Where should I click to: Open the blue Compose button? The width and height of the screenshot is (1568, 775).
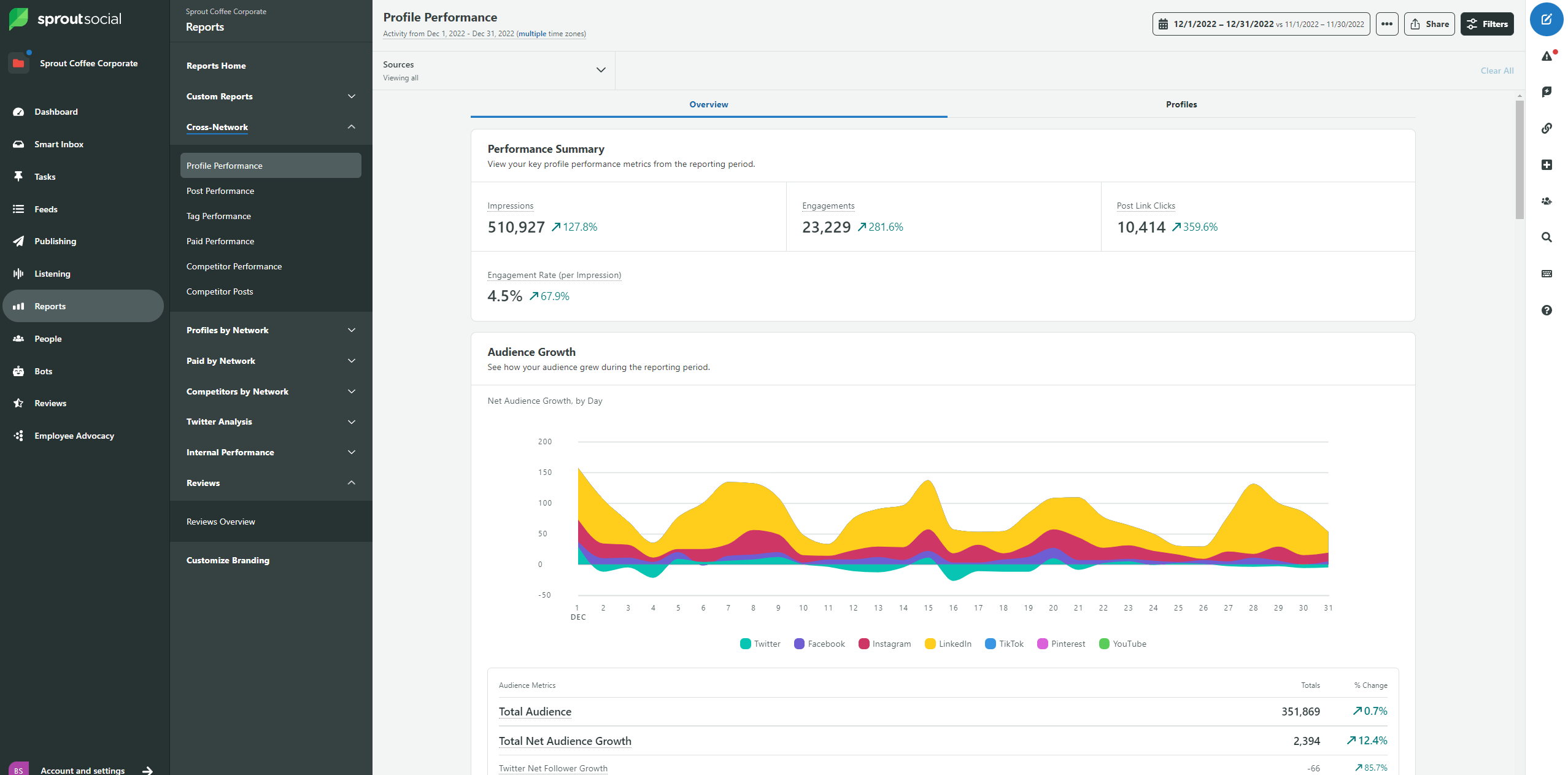click(x=1547, y=19)
